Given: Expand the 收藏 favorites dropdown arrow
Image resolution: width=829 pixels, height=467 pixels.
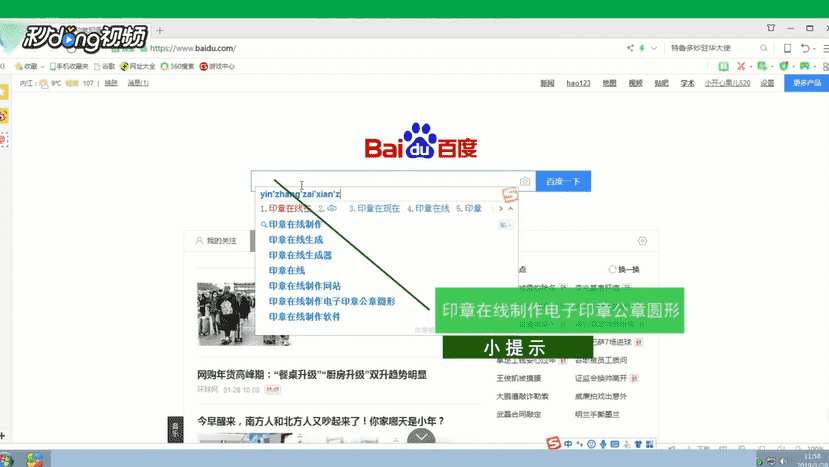Looking at the screenshot, I should tap(42, 67).
